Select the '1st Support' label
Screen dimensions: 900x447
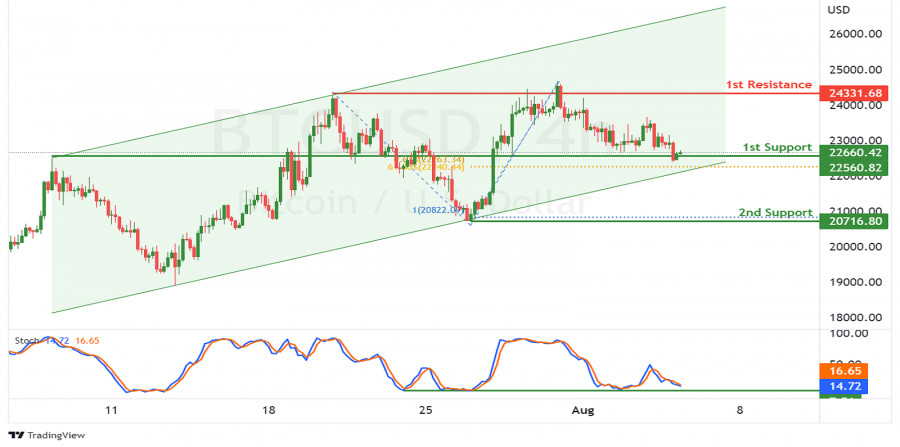click(x=777, y=148)
